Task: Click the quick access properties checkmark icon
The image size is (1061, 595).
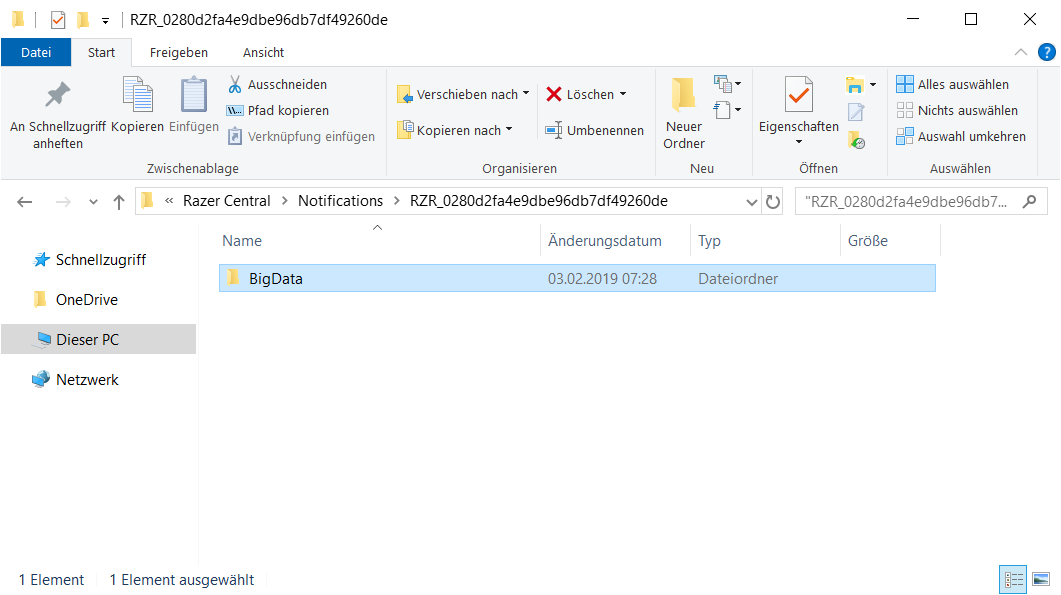Action: click(58, 20)
